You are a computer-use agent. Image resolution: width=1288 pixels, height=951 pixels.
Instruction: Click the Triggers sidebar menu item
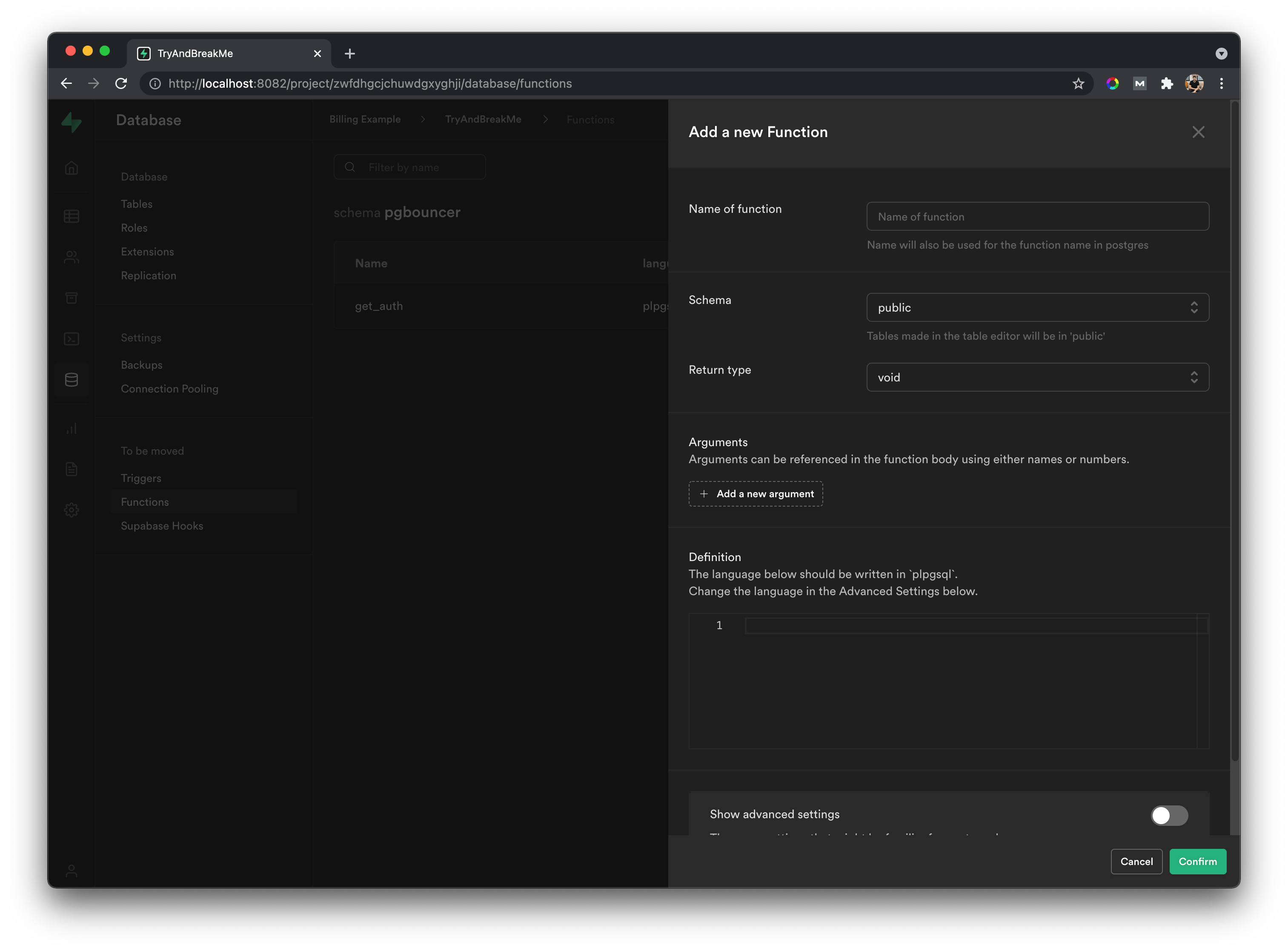point(140,478)
